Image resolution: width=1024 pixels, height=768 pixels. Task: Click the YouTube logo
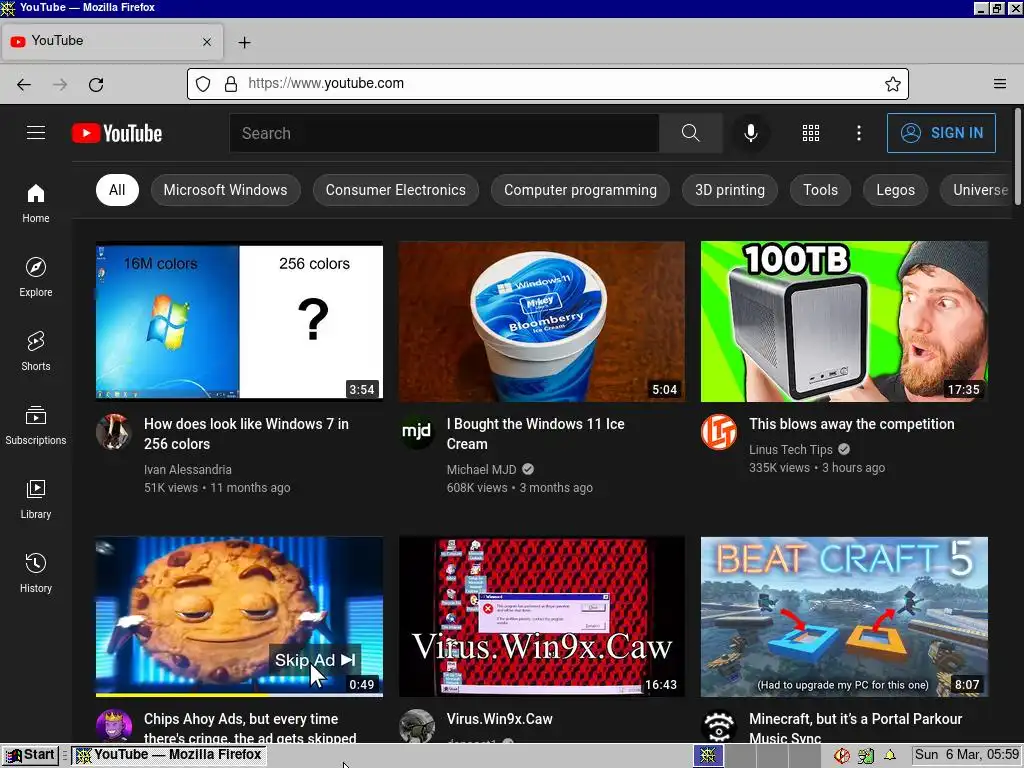pyautogui.click(x=117, y=133)
